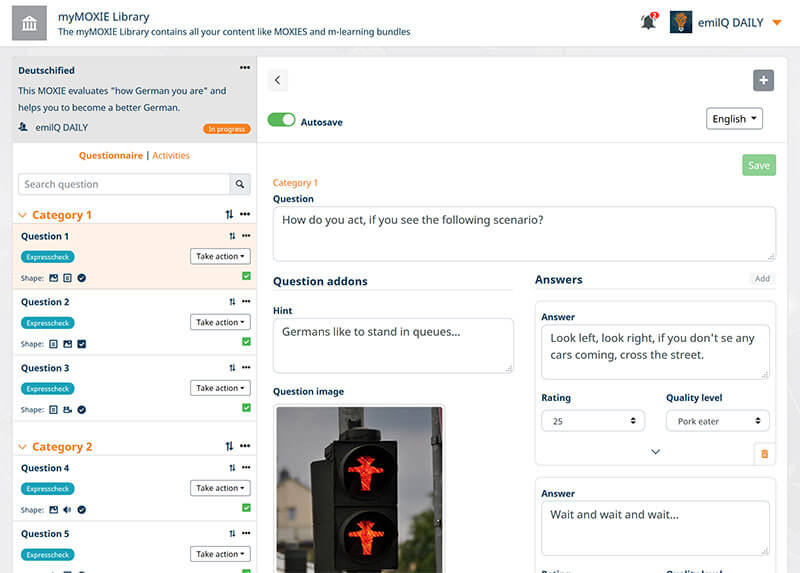This screenshot has height=573, width=800.
Task: Select Question 5 in the list
Action: click(x=45, y=534)
